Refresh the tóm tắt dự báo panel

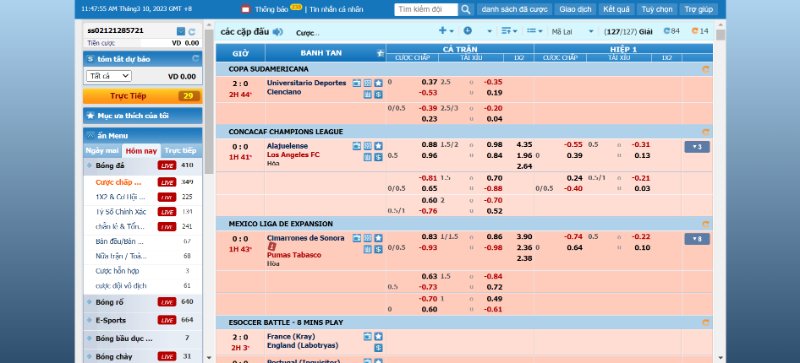(195, 59)
